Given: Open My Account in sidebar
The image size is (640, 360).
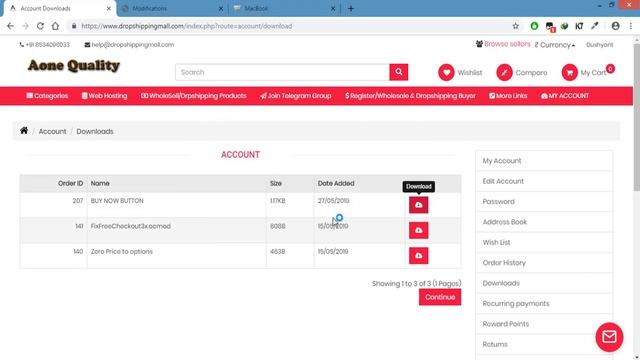Looking at the screenshot, I should [x=544, y=161].
